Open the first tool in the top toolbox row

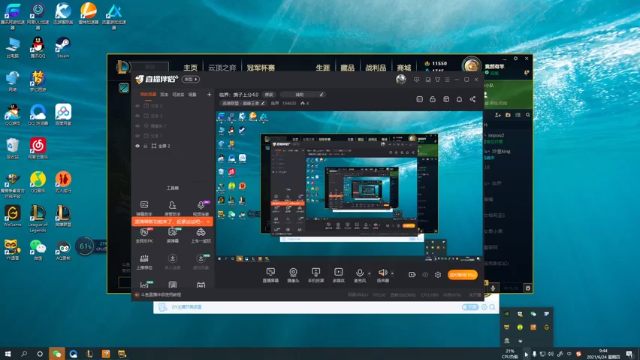144,208
